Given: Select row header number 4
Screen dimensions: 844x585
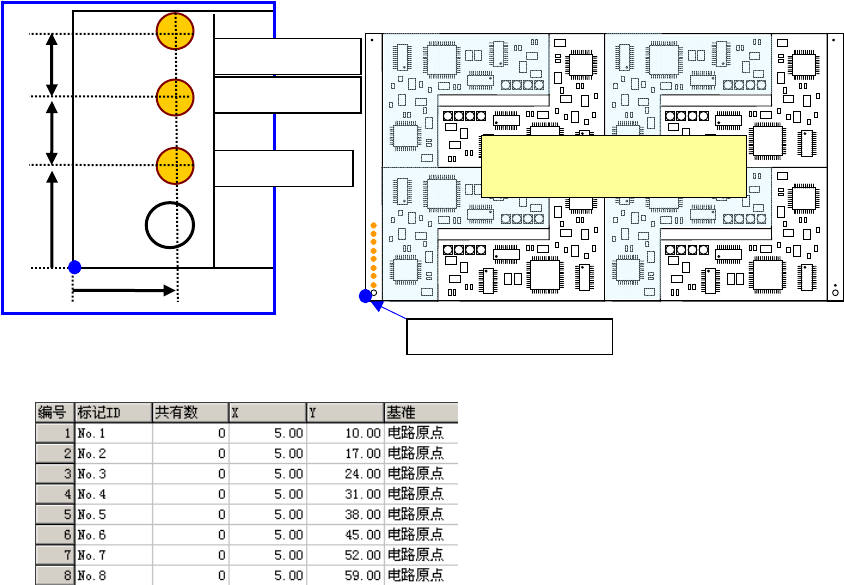Looking at the screenshot, I should click(x=54, y=494).
